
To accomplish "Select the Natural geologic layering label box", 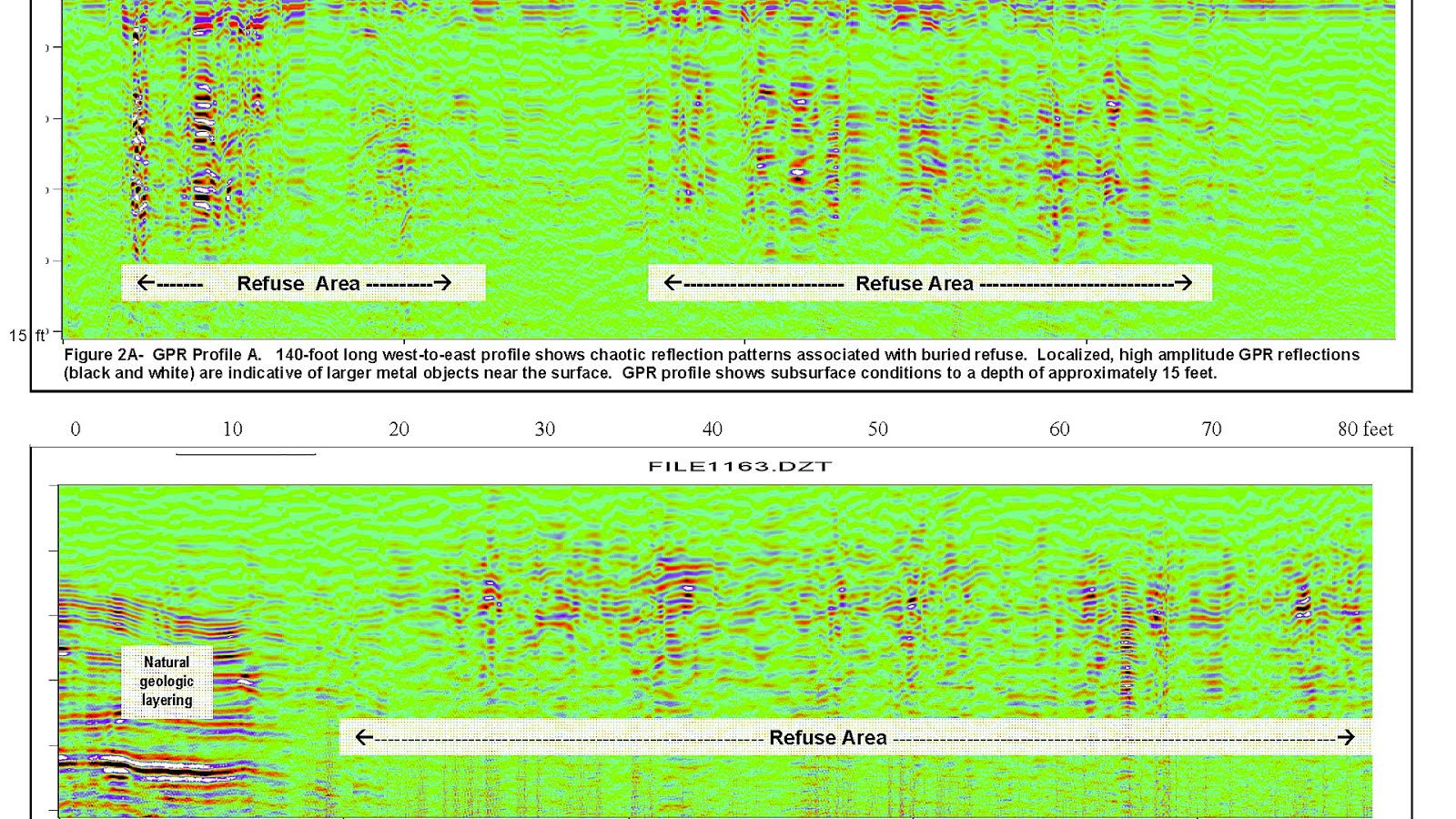I will click(x=168, y=682).
